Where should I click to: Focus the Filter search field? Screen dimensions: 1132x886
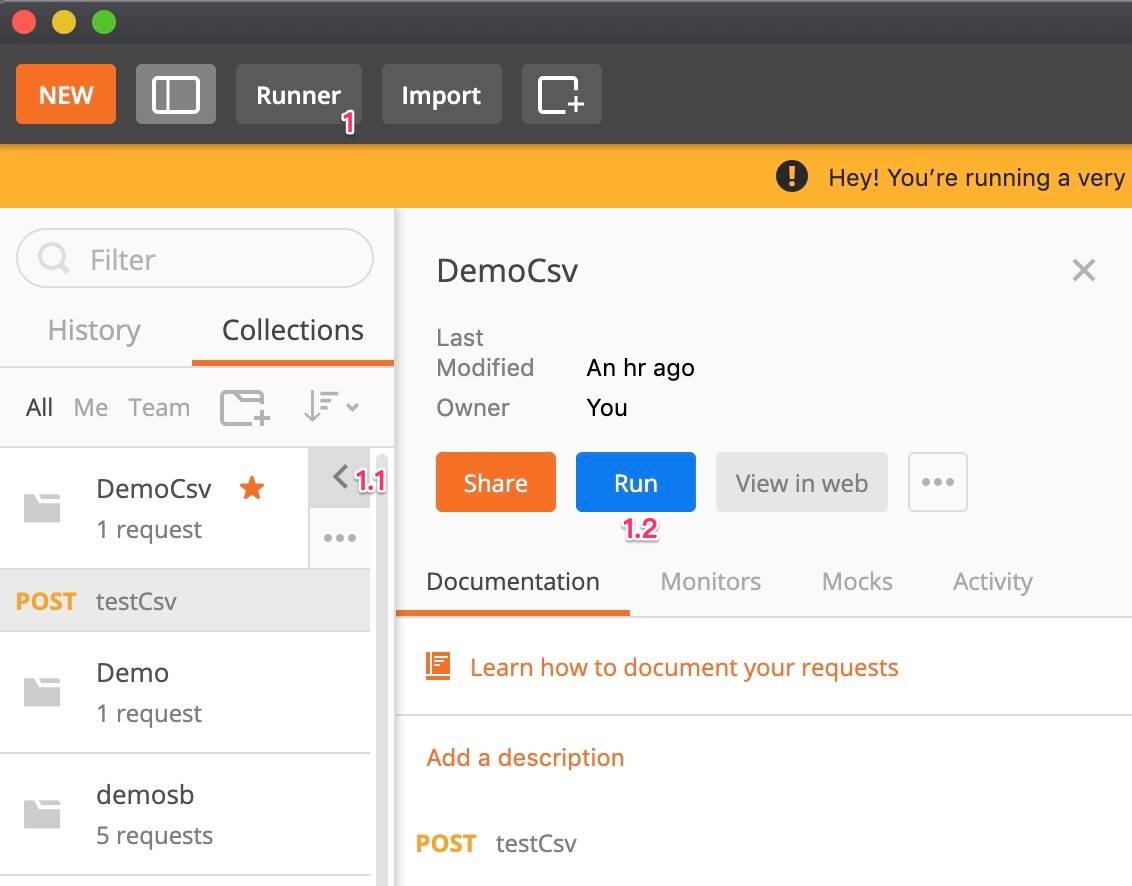195,259
